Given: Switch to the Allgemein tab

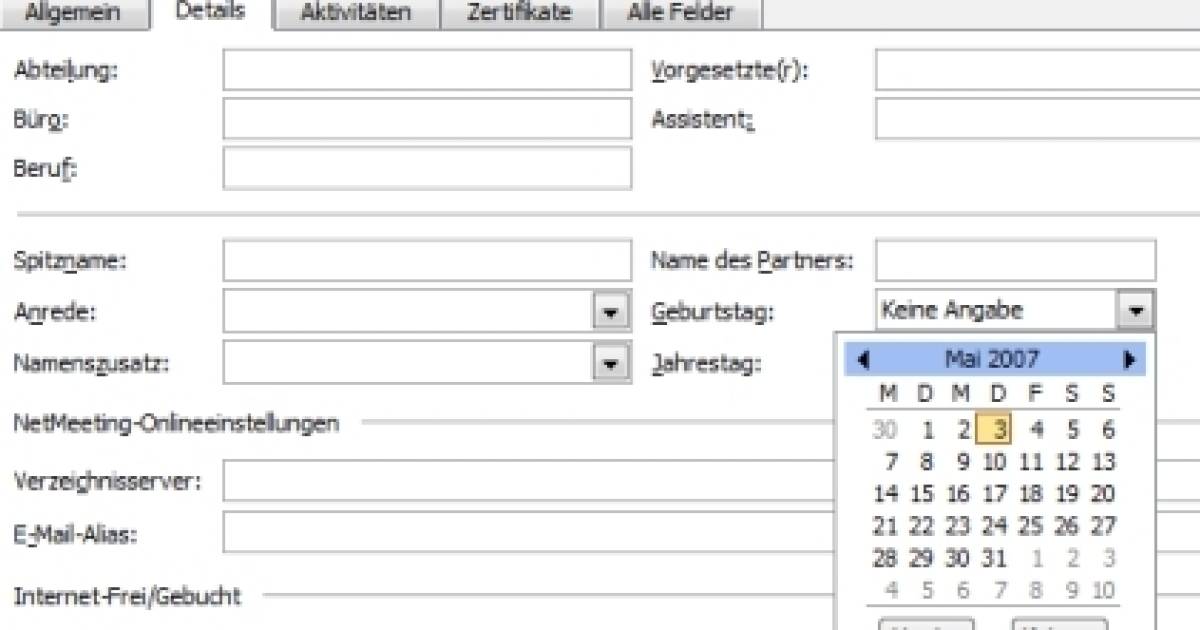Looking at the screenshot, I should tap(73, 13).
